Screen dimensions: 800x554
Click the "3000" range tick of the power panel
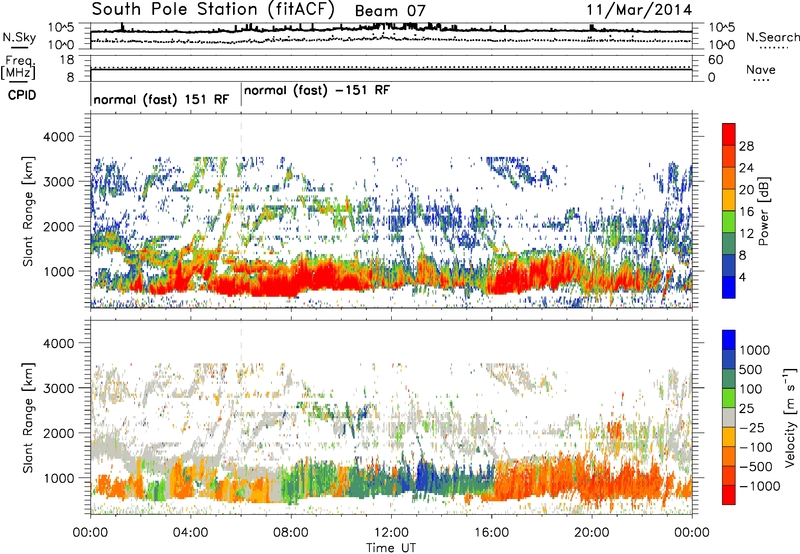pyautogui.click(x=61, y=182)
